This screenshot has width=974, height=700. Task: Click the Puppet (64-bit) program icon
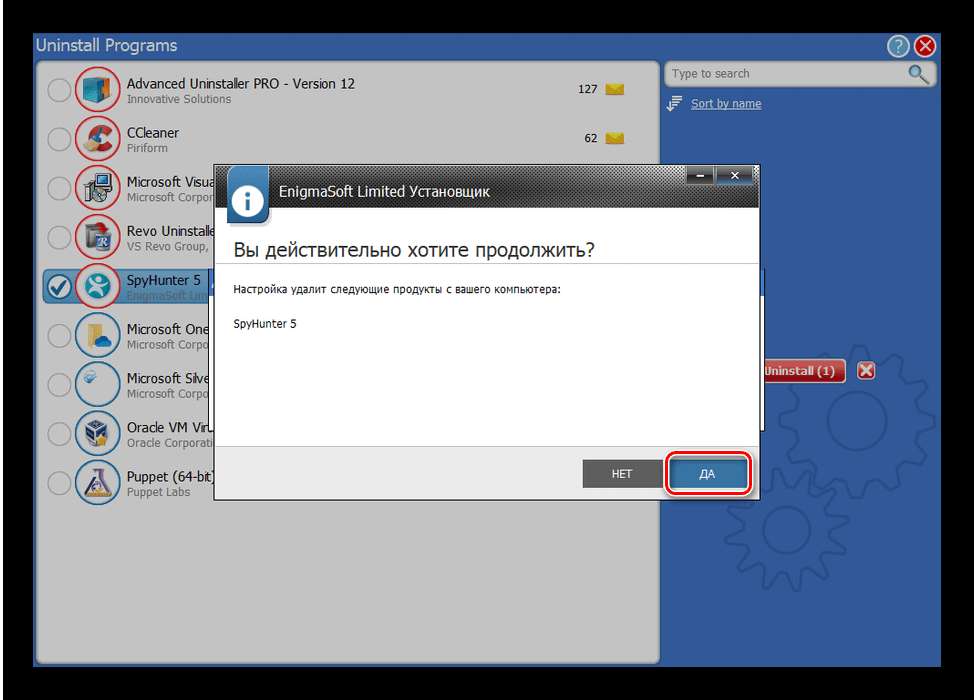(98, 482)
